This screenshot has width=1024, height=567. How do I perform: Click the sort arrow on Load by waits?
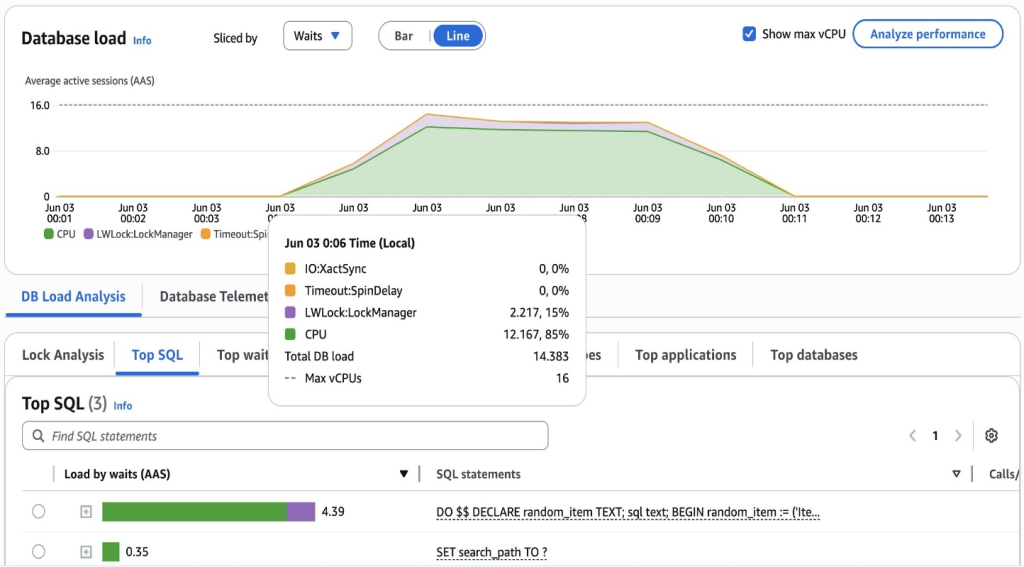click(404, 474)
